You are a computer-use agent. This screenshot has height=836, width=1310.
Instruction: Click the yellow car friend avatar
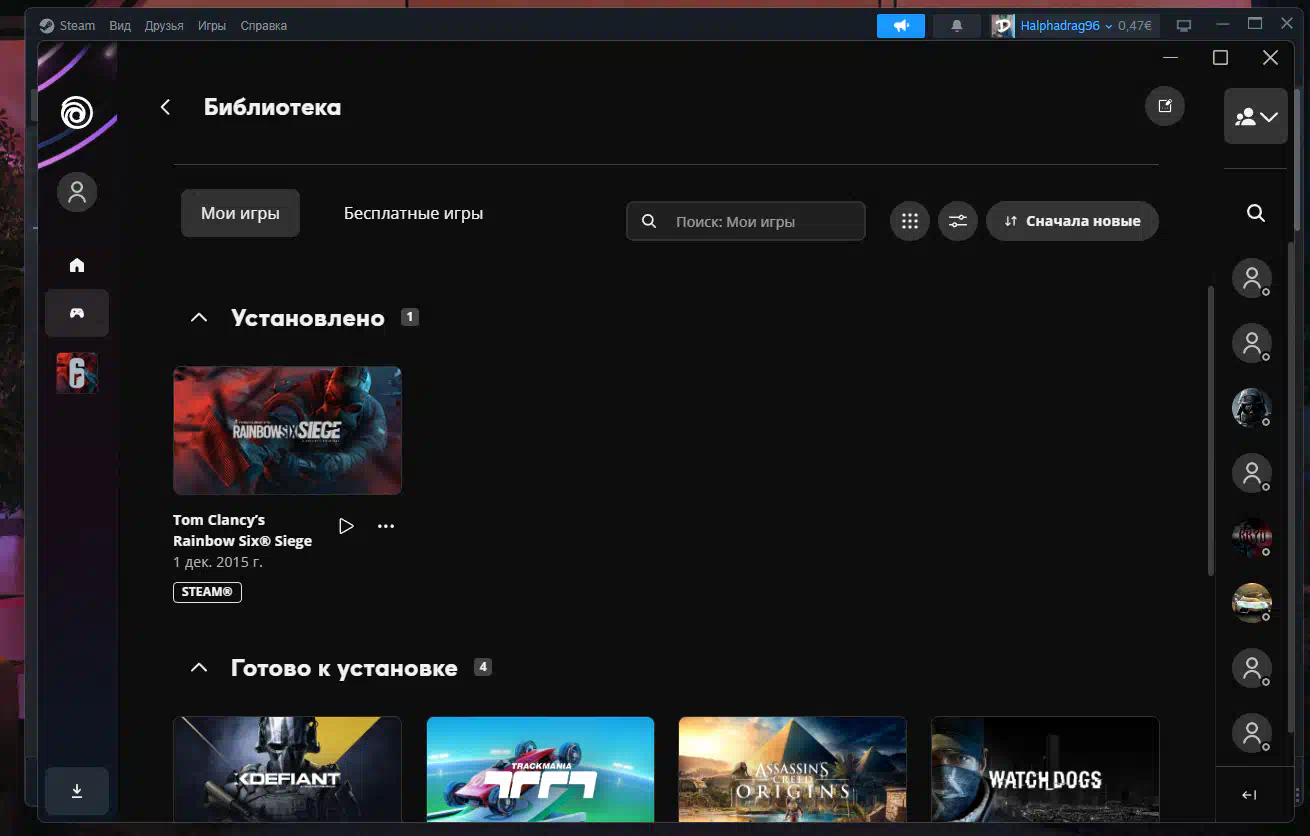(1251, 603)
